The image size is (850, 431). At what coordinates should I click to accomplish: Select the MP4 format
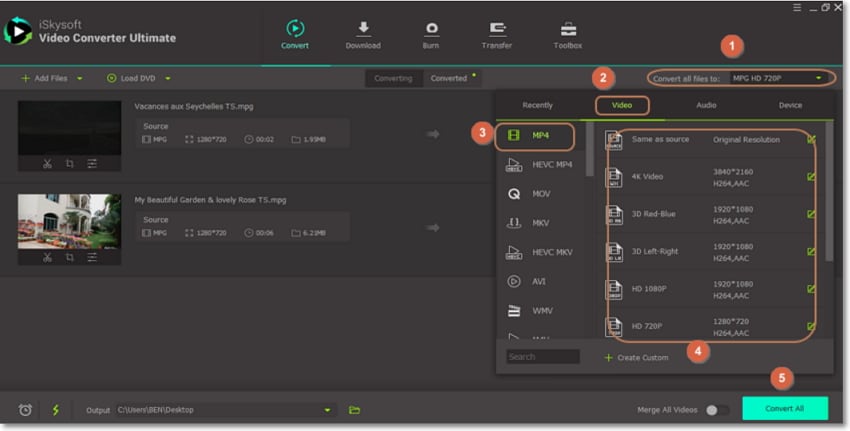[x=540, y=136]
